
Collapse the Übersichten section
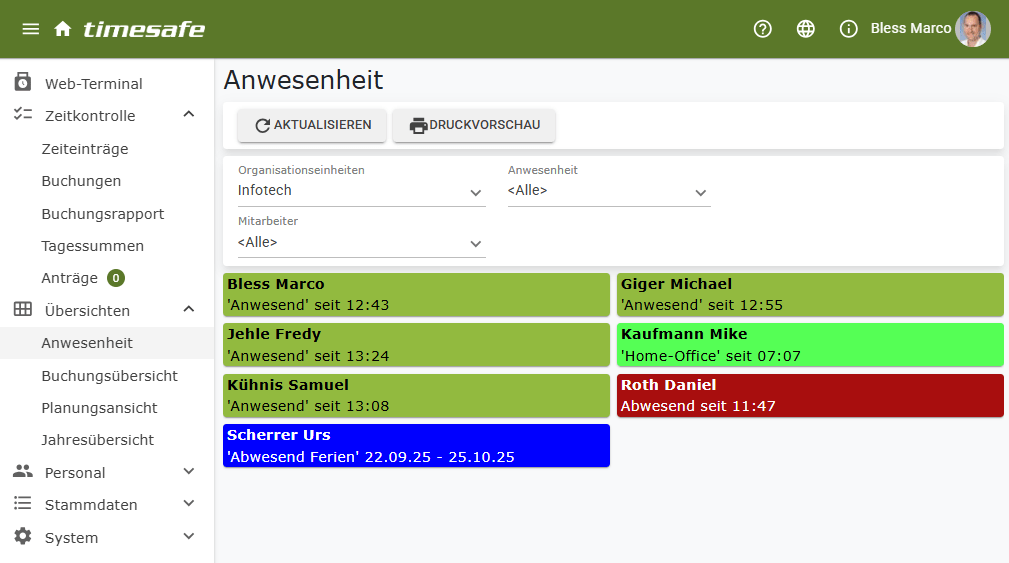pos(189,310)
